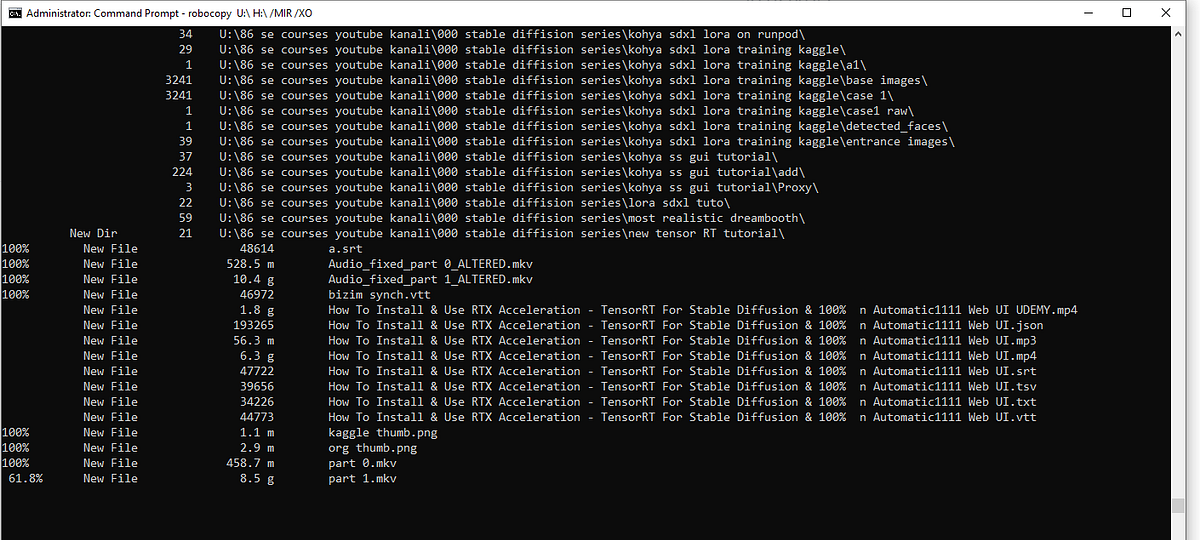The width and height of the screenshot is (1200, 540).
Task: Click file 'Audio_fixed_part 1_ALTERED.mkv'
Action: [x=431, y=279]
